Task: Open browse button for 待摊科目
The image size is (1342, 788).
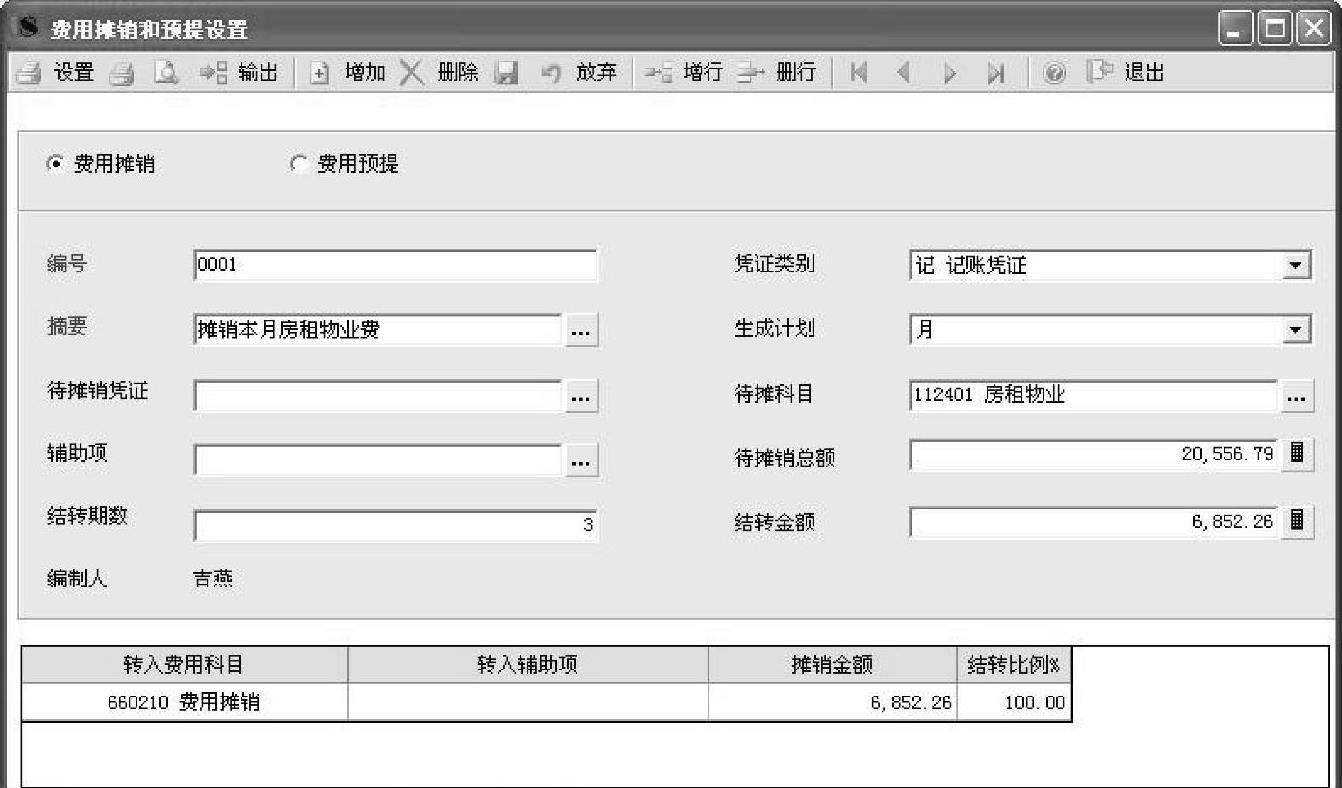Action: (x=1297, y=397)
